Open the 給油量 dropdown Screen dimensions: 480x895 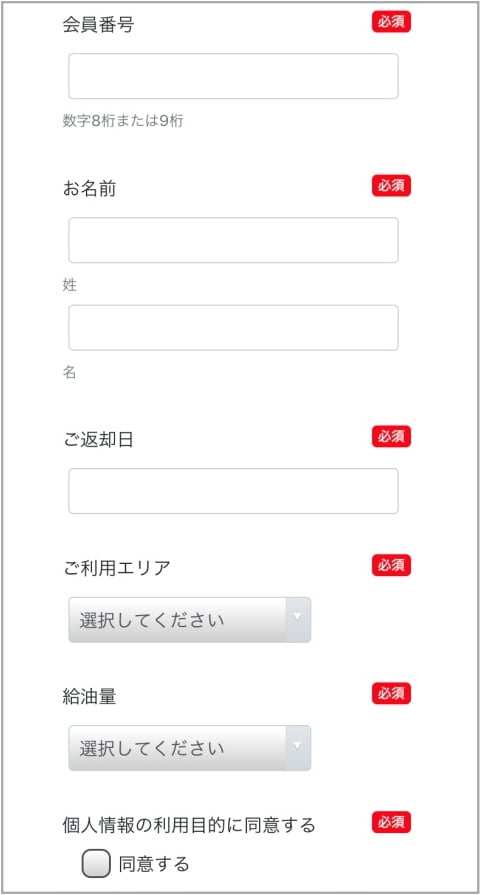pyautogui.click(x=189, y=748)
